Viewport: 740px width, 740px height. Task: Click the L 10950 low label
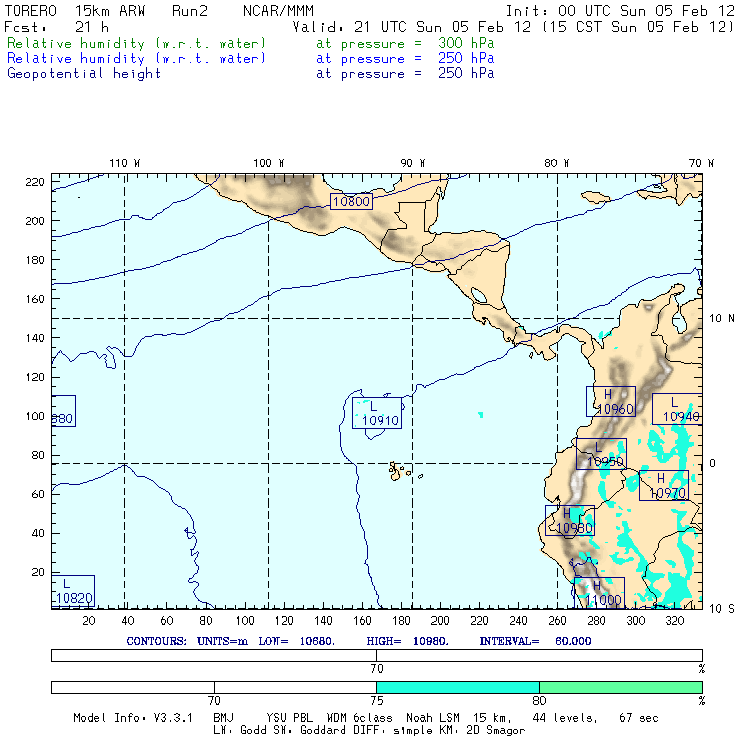pos(601,454)
